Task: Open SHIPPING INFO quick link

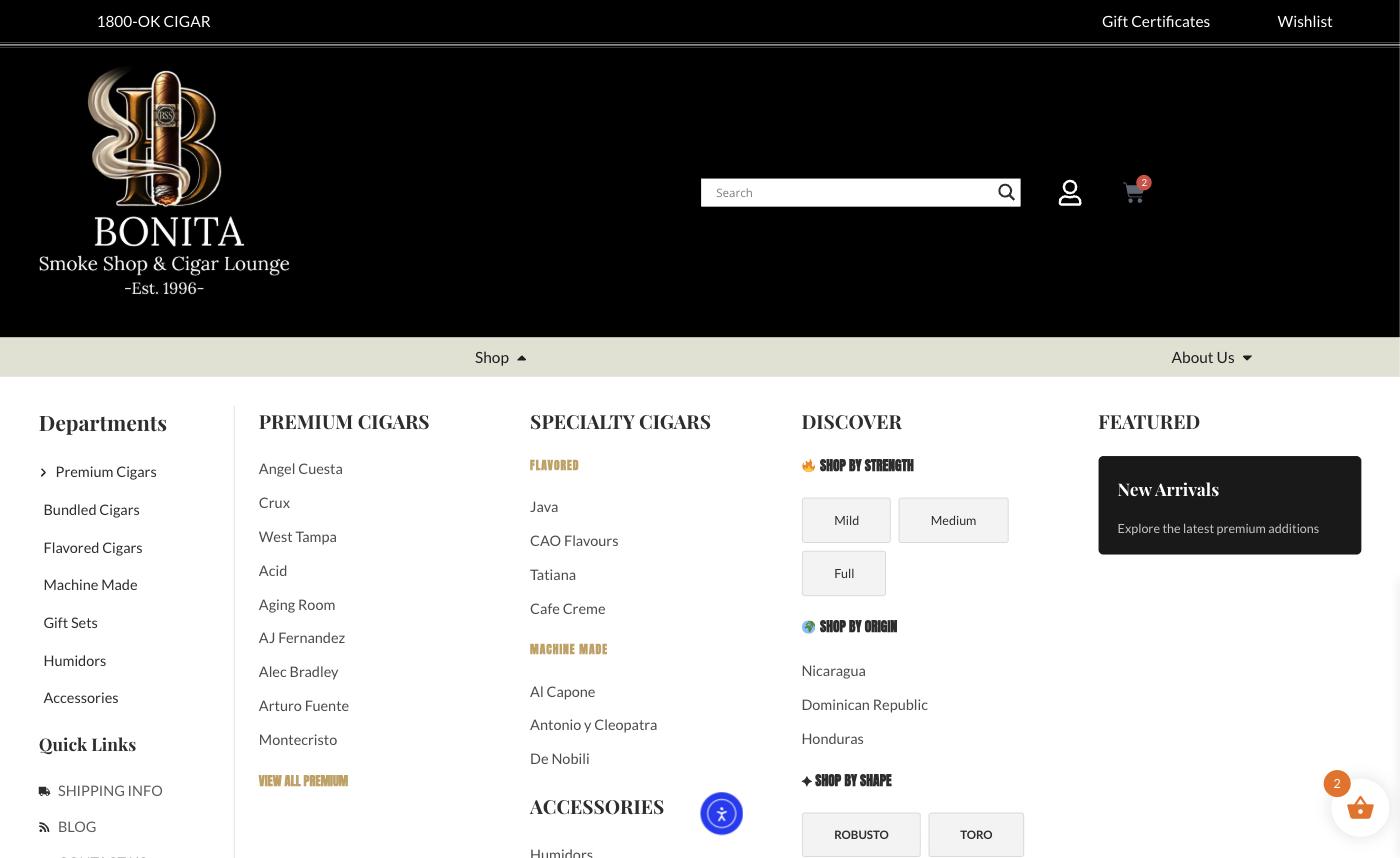Action: (x=110, y=791)
